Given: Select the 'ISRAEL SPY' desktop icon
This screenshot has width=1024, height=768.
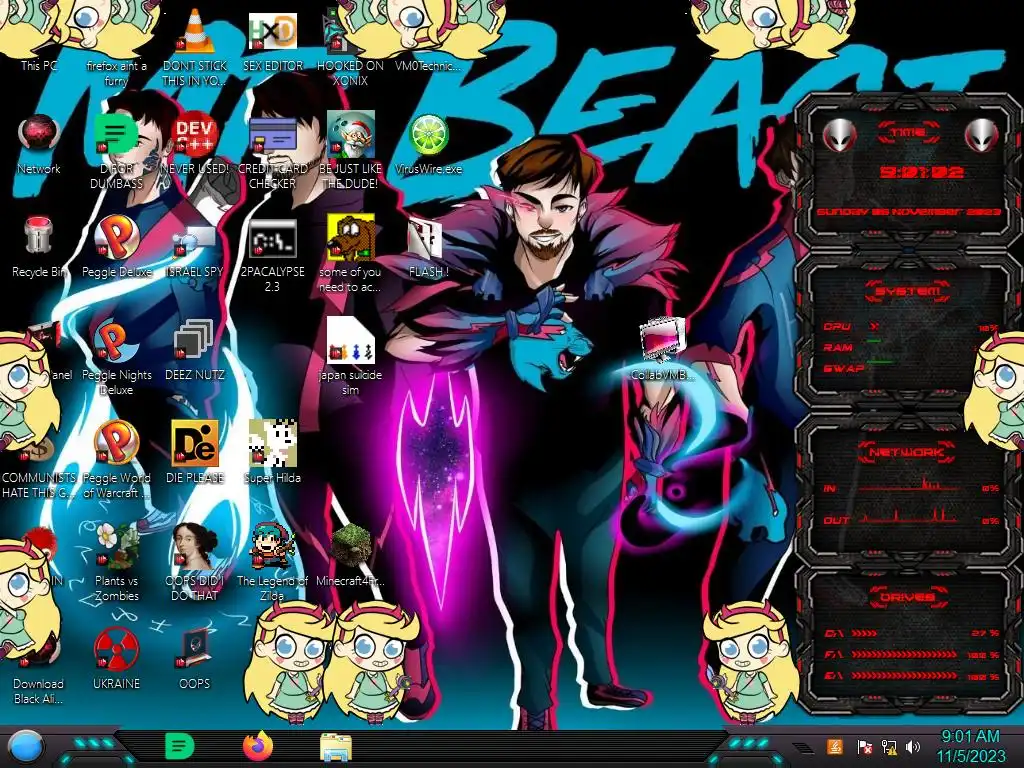Looking at the screenshot, I should point(195,251).
